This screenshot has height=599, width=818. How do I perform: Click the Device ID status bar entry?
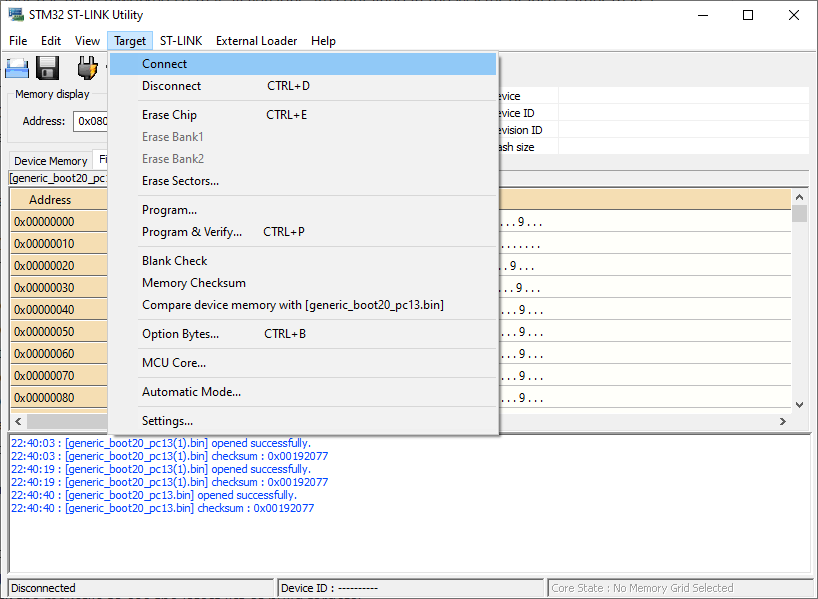tap(410, 588)
